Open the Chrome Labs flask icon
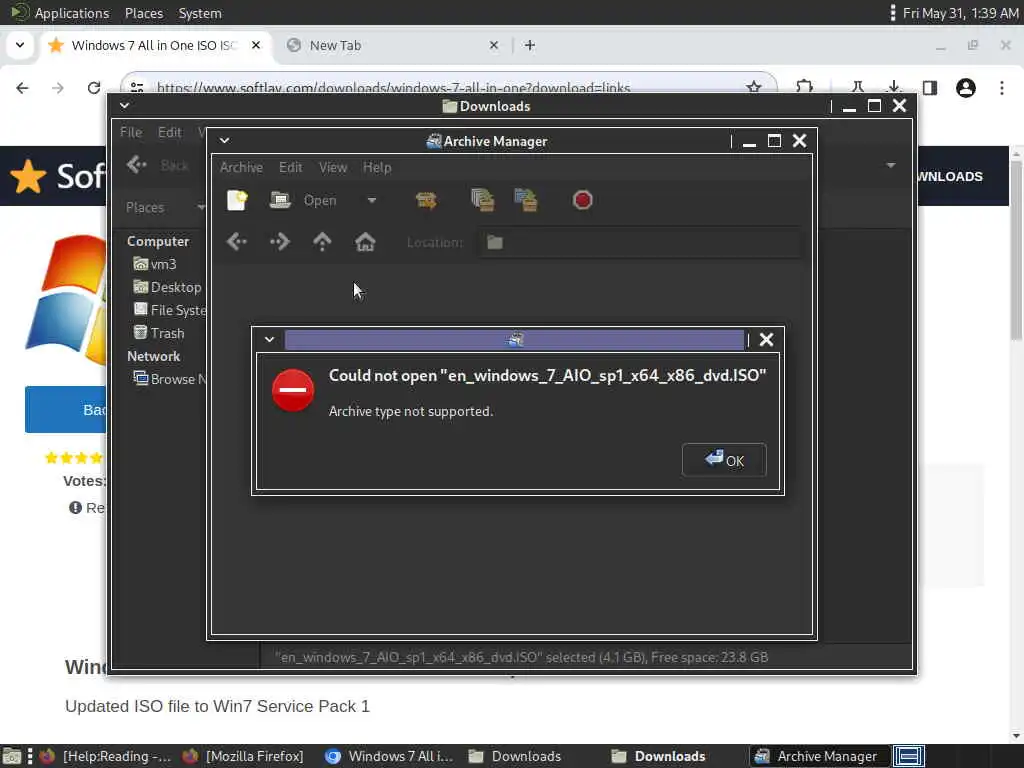Image resolution: width=1024 pixels, height=768 pixels. (857, 87)
